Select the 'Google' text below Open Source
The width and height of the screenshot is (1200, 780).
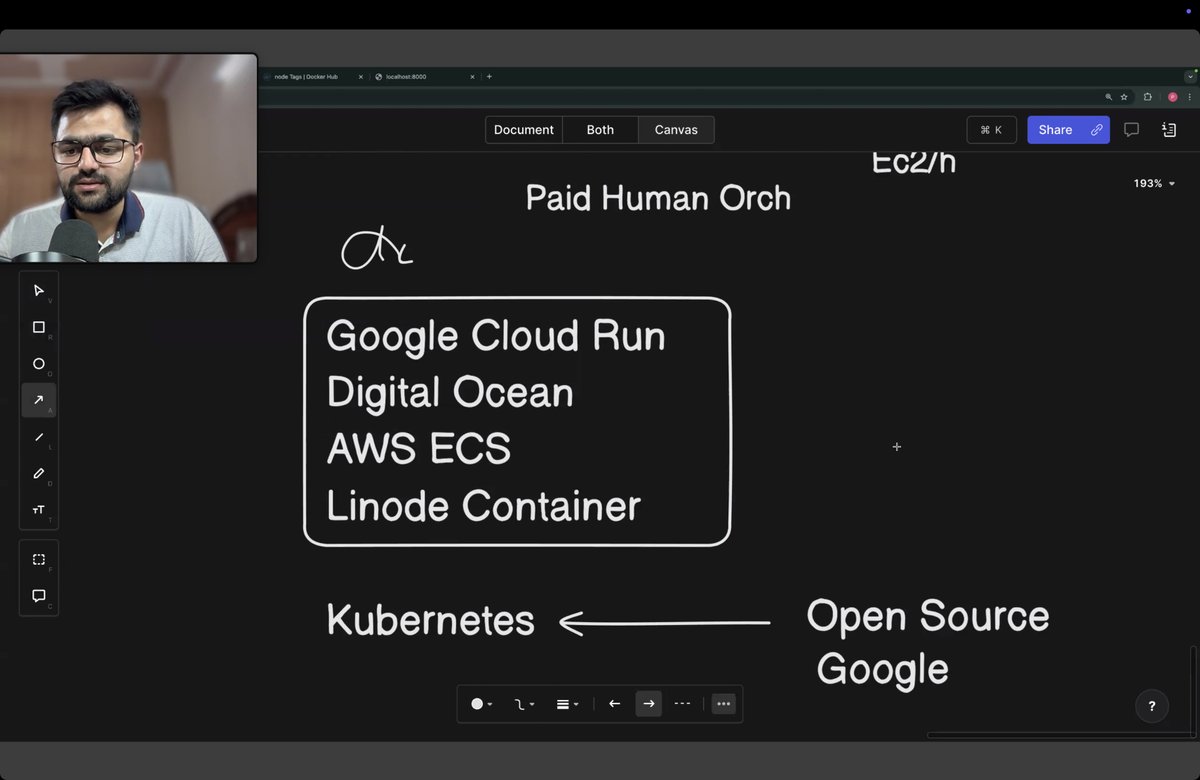(x=883, y=670)
